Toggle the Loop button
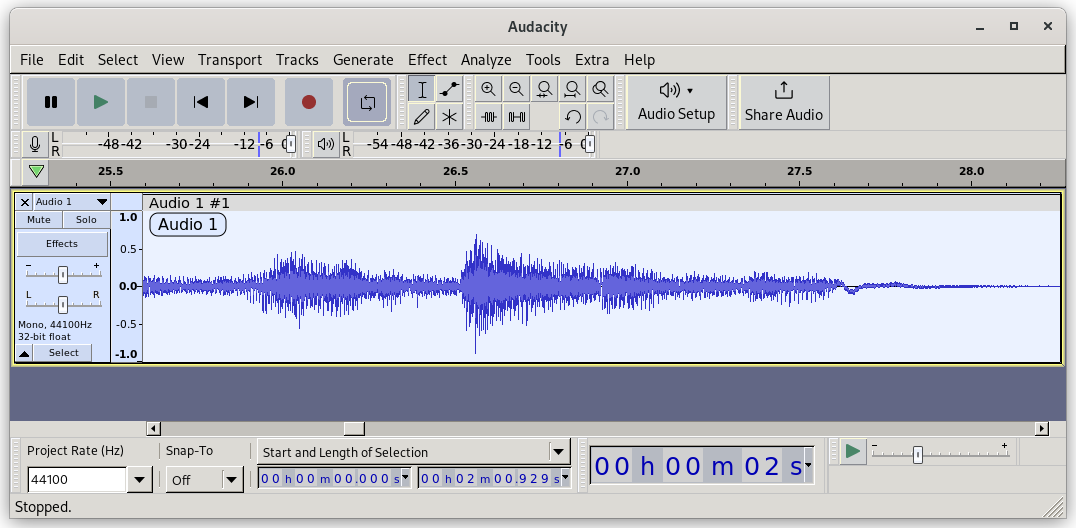This screenshot has height=528, width=1076. coord(367,103)
